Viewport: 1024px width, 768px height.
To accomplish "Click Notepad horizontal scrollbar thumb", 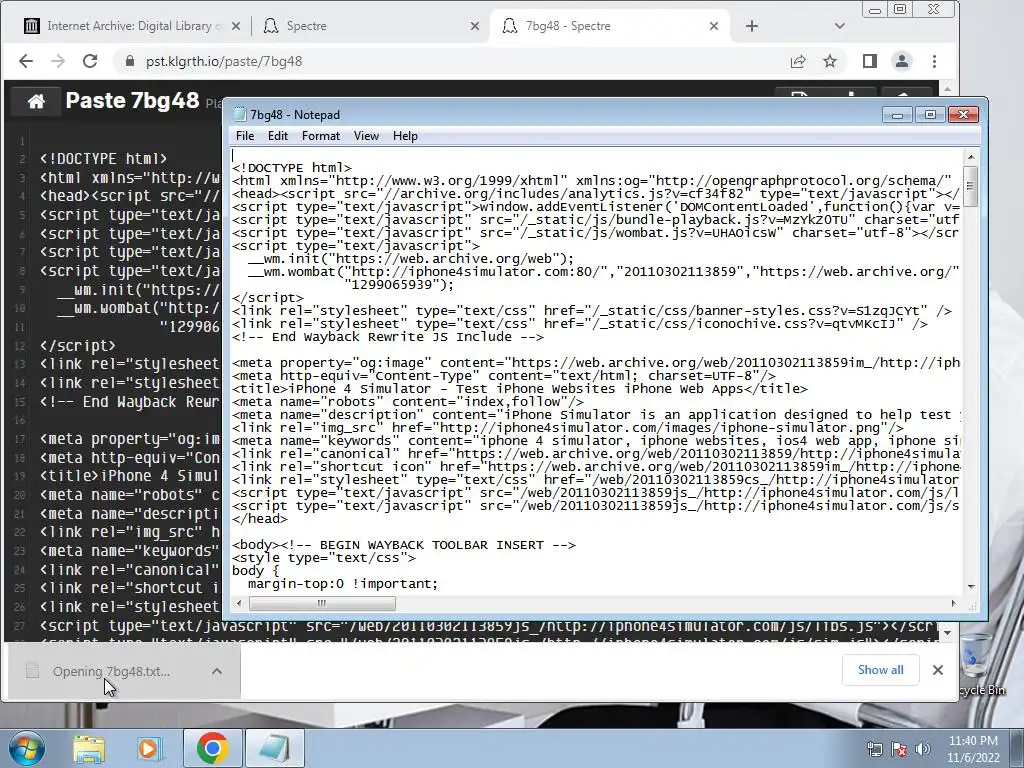I will pyautogui.click(x=322, y=603).
